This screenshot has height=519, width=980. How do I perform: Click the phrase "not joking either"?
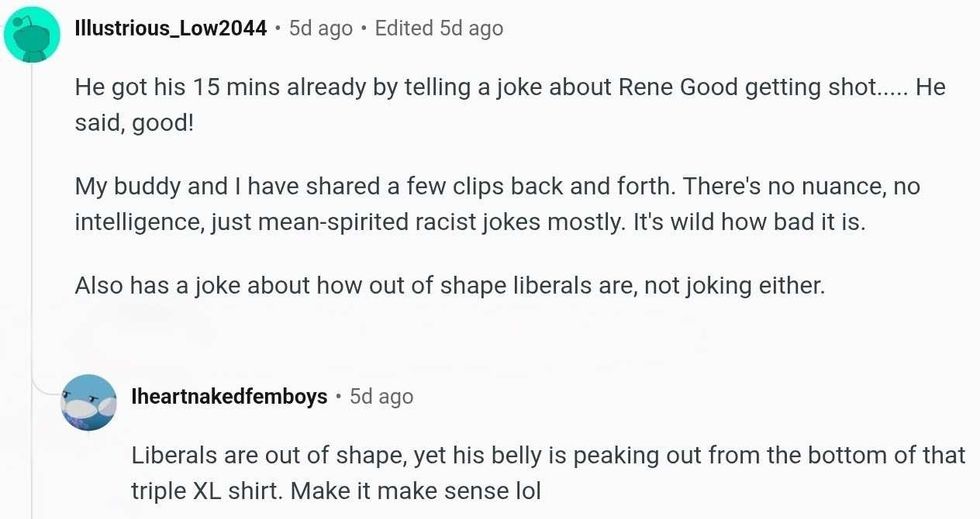(734, 286)
